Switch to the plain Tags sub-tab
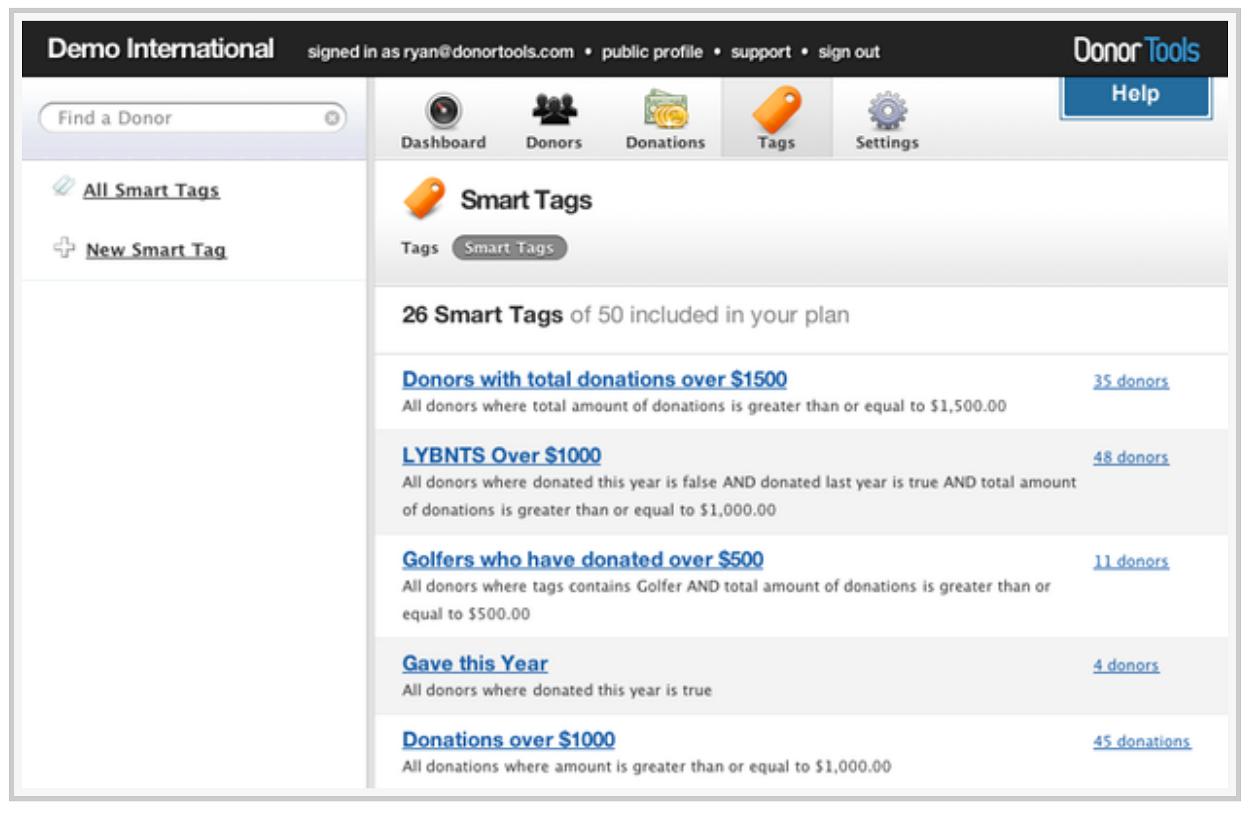Viewport: 1250px width, 813px height. coord(420,248)
